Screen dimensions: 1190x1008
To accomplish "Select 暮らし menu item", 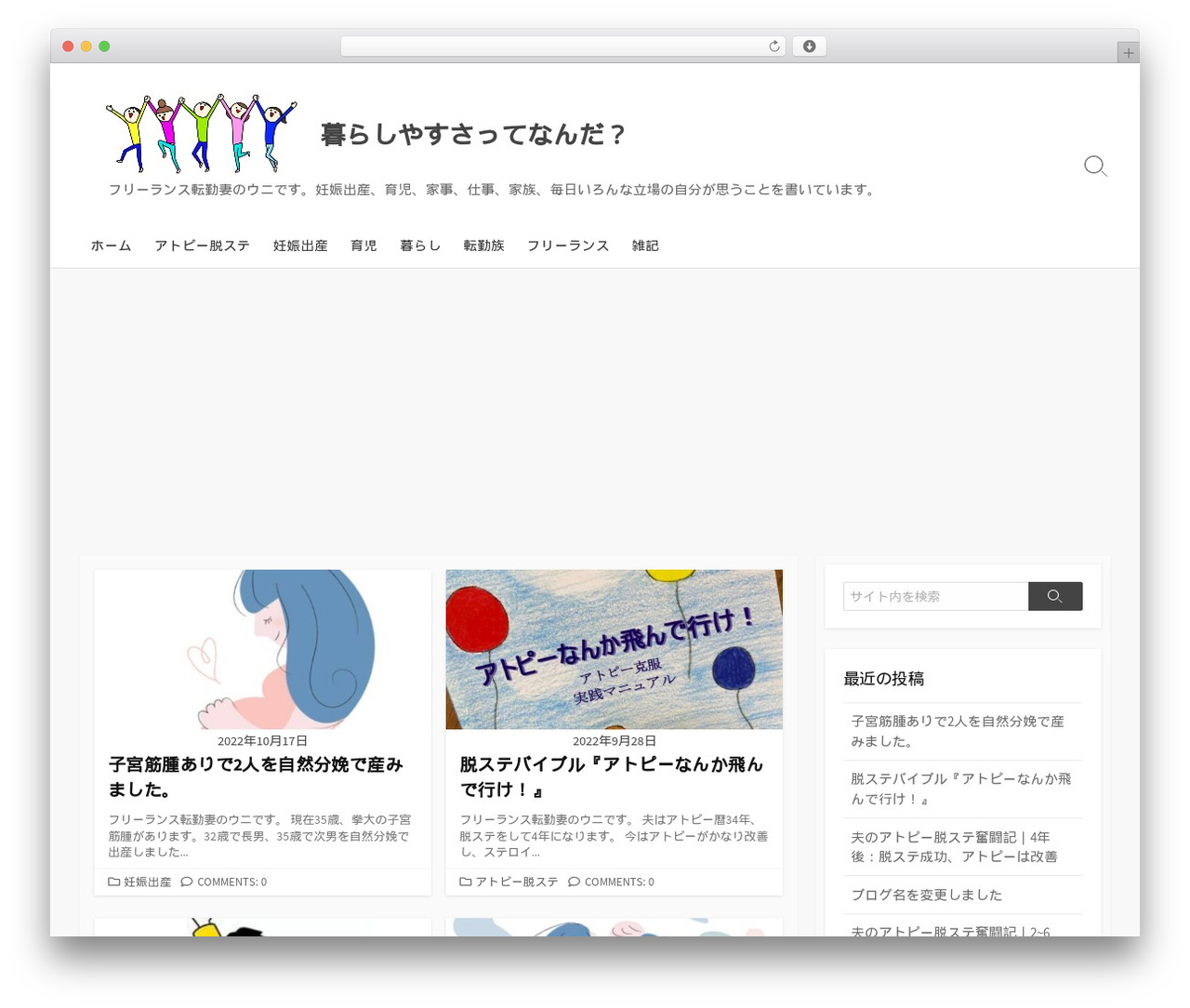I will (x=420, y=245).
